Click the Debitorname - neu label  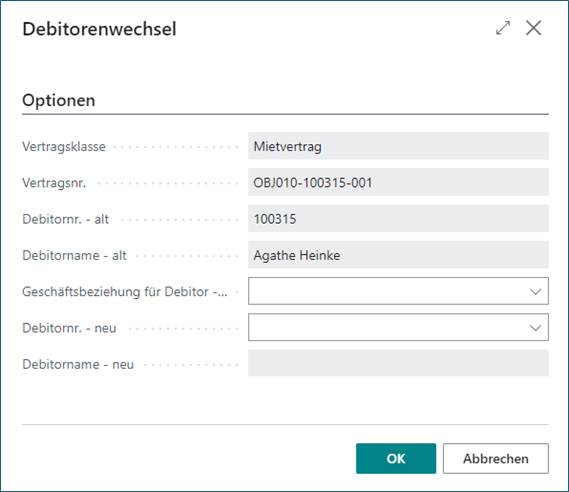point(78,364)
